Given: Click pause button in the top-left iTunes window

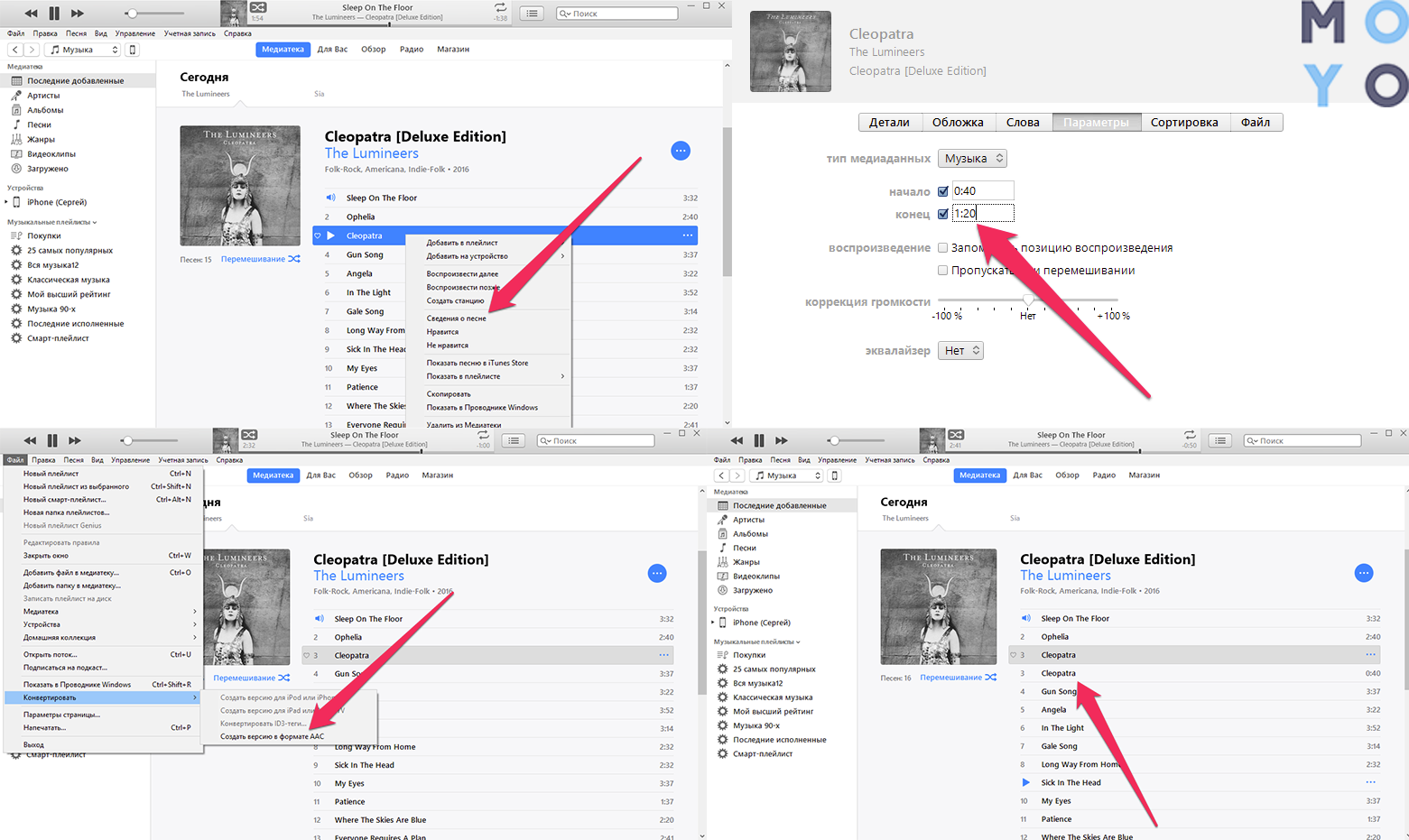Looking at the screenshot, I should 54,13.
